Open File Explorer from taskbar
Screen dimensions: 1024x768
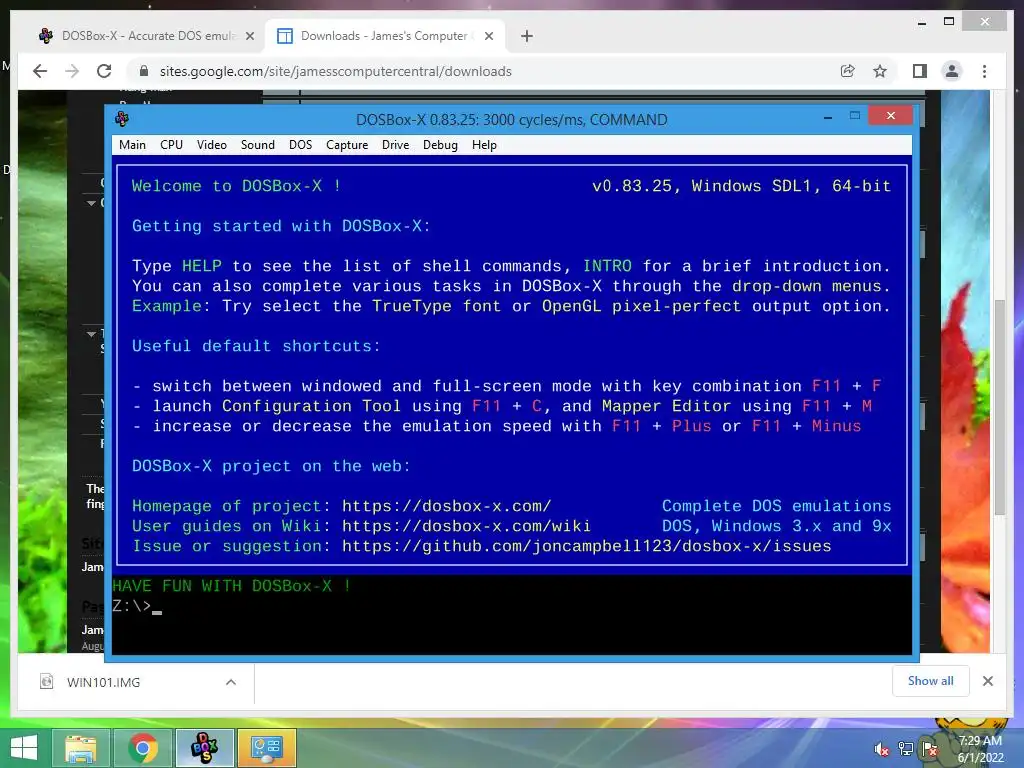pos(81,748)
